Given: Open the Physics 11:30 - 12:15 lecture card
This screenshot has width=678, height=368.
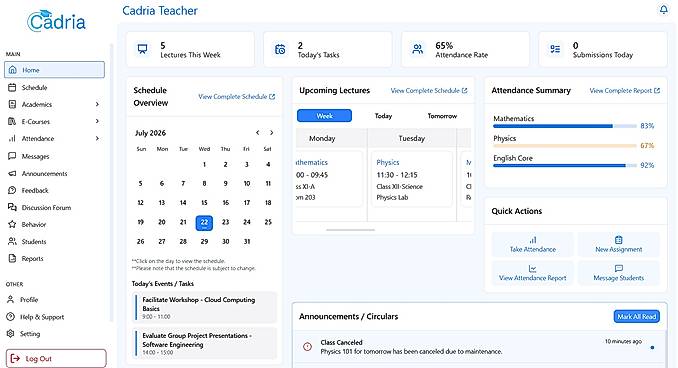Looking at the screenshot, I should point(412,179).
